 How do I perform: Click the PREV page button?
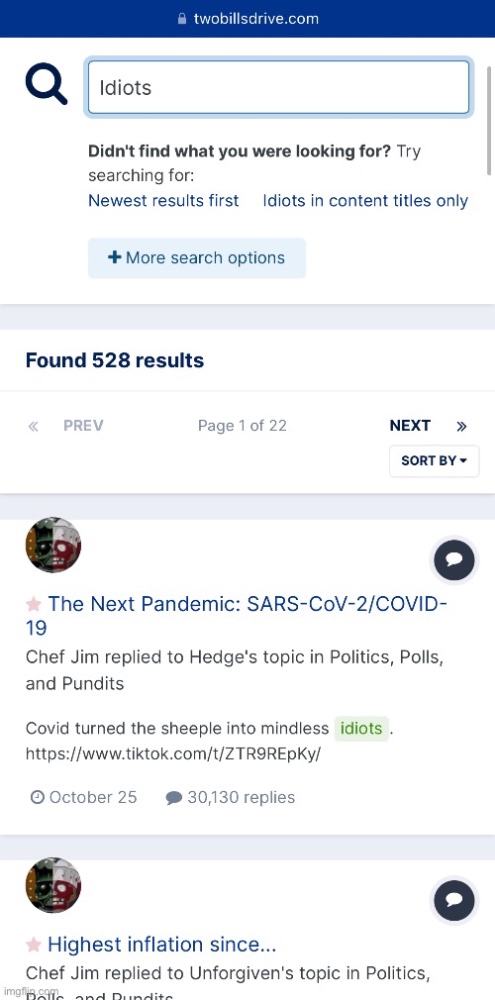tap(83, 425)
